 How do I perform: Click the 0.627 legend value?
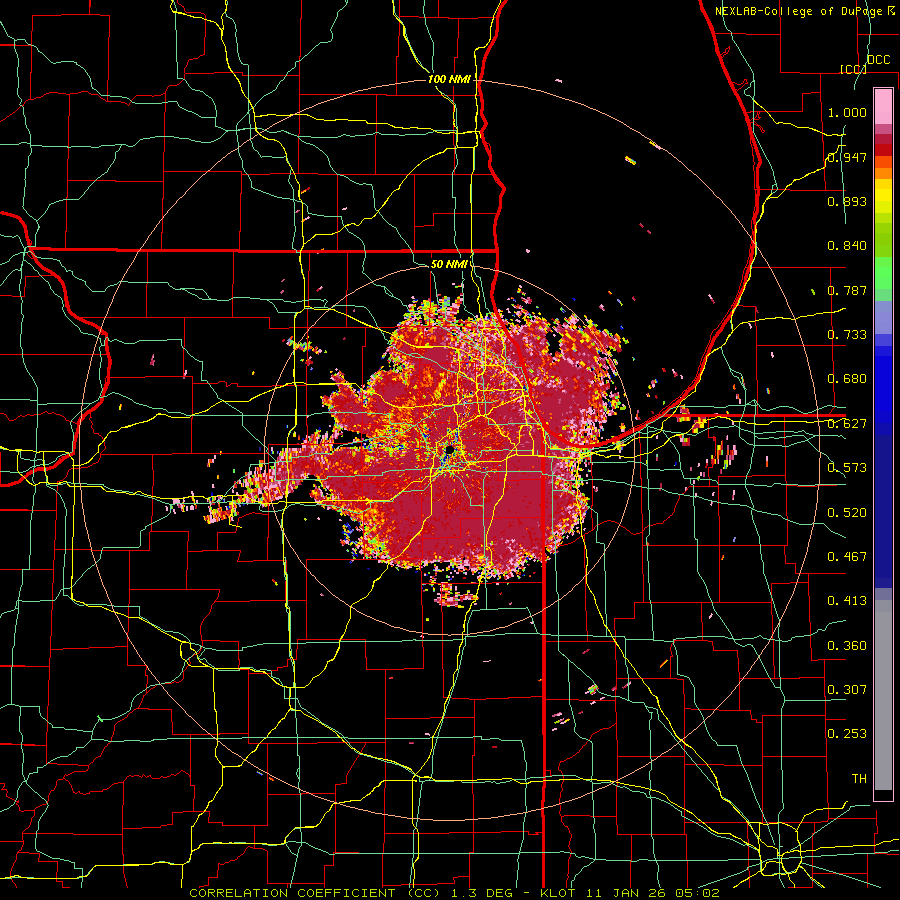(x=847, y=424)
